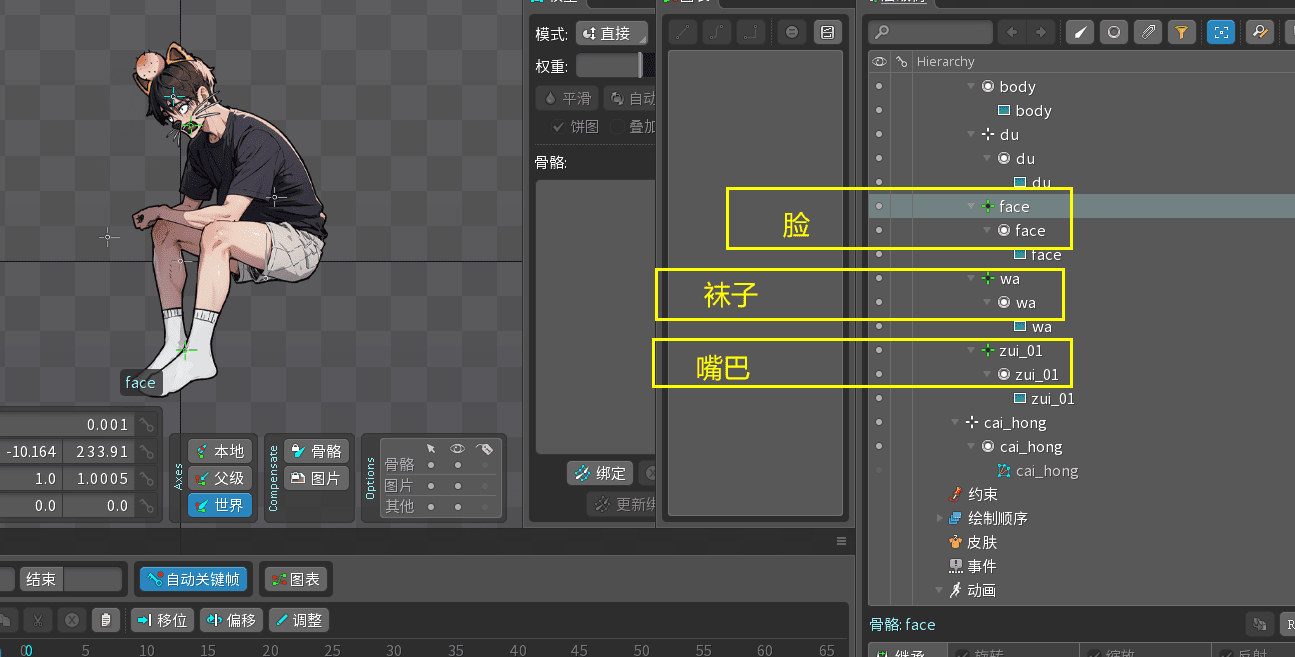The image size is (1295, 657).
Task: Click the find and replace magnifier-pencil icon
Action: [x=1259, y=32]
